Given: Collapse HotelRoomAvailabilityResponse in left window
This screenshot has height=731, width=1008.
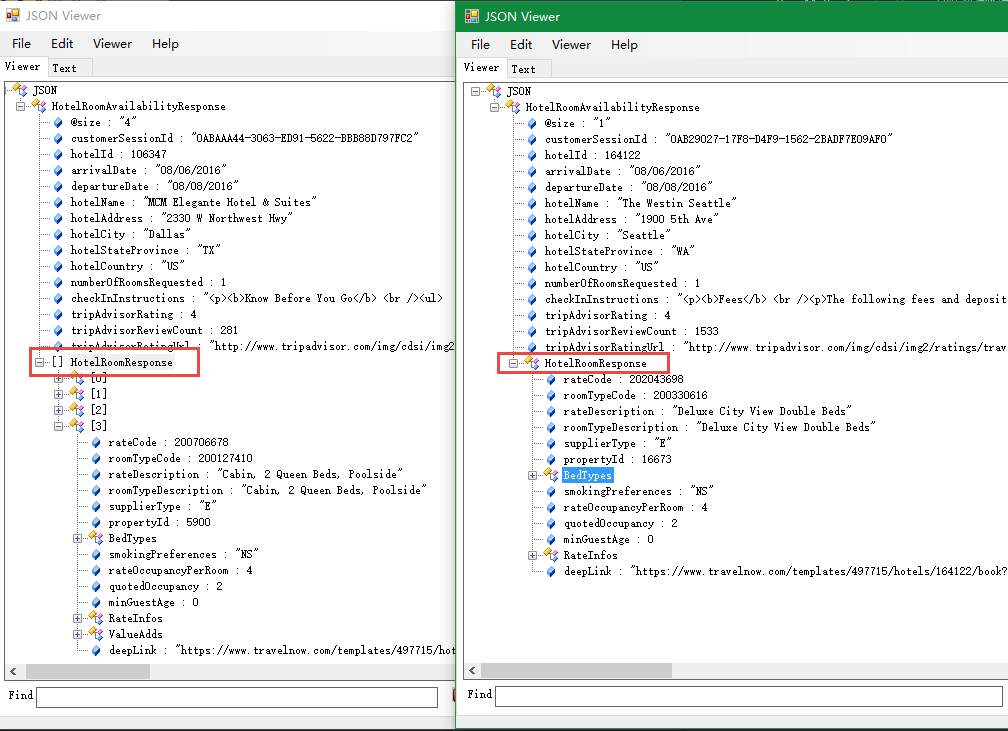Looking at the screenshot, I should [21, 106].
